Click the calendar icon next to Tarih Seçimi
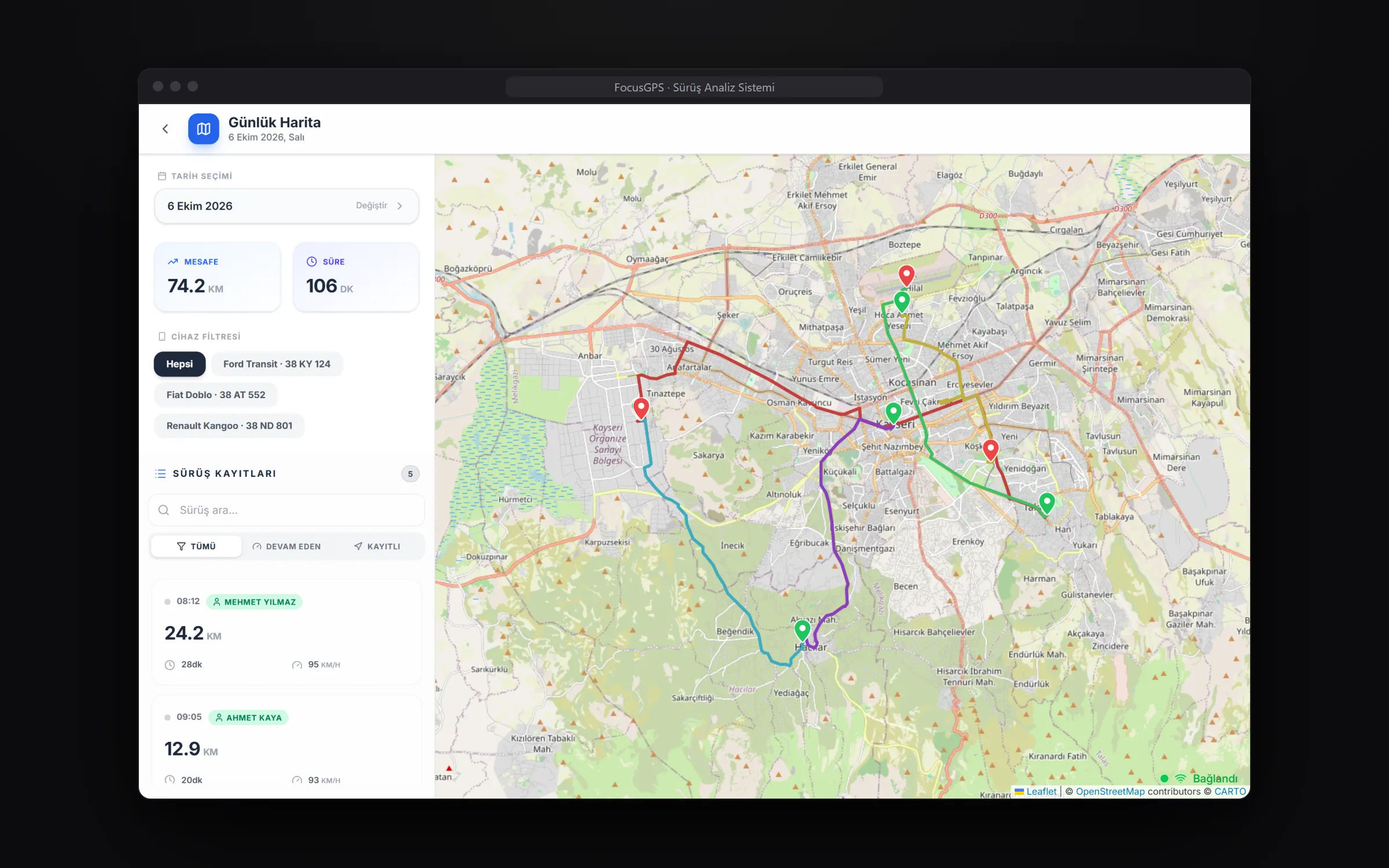 point(162,176)
